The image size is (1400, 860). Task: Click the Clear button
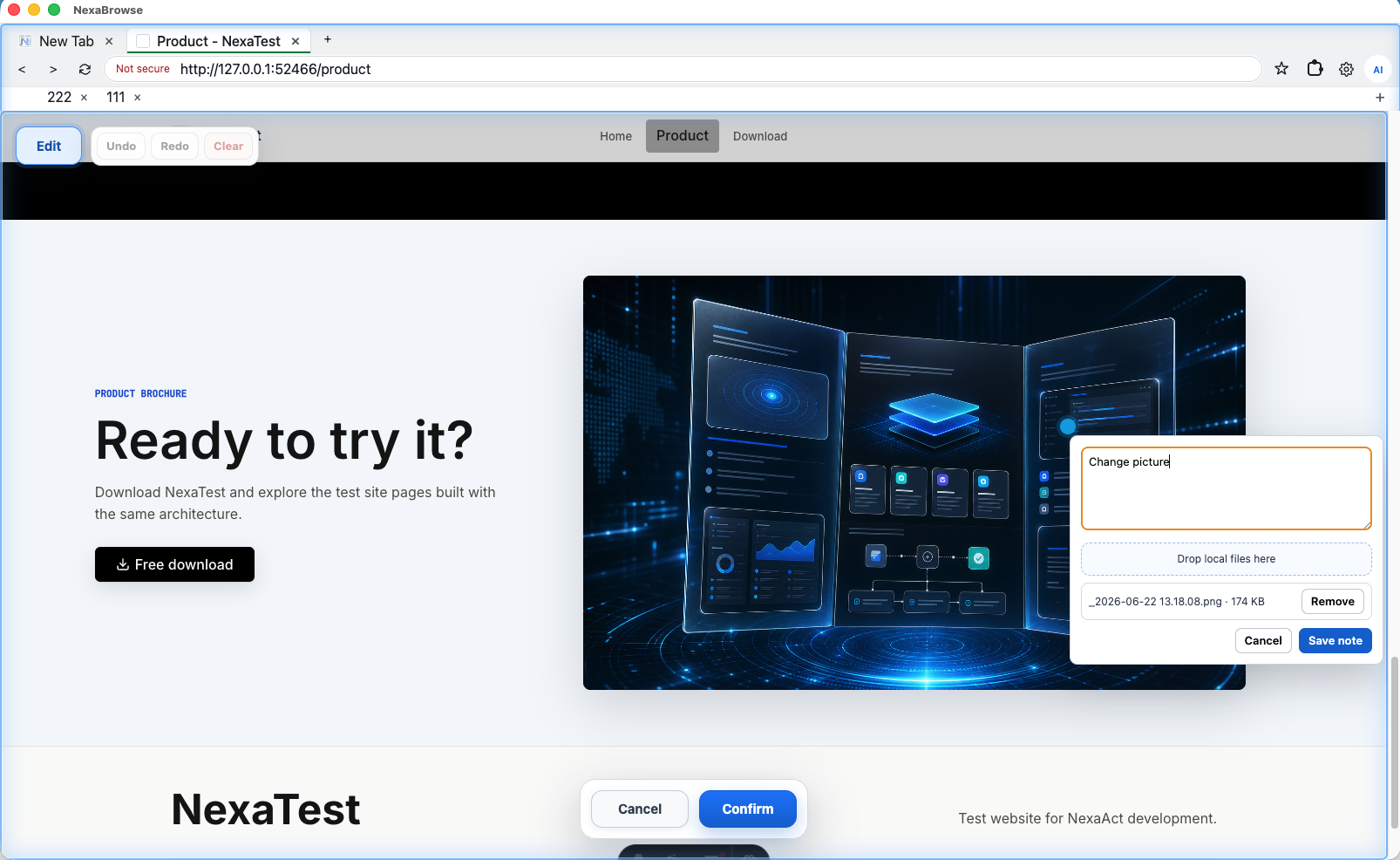point(228,146)
